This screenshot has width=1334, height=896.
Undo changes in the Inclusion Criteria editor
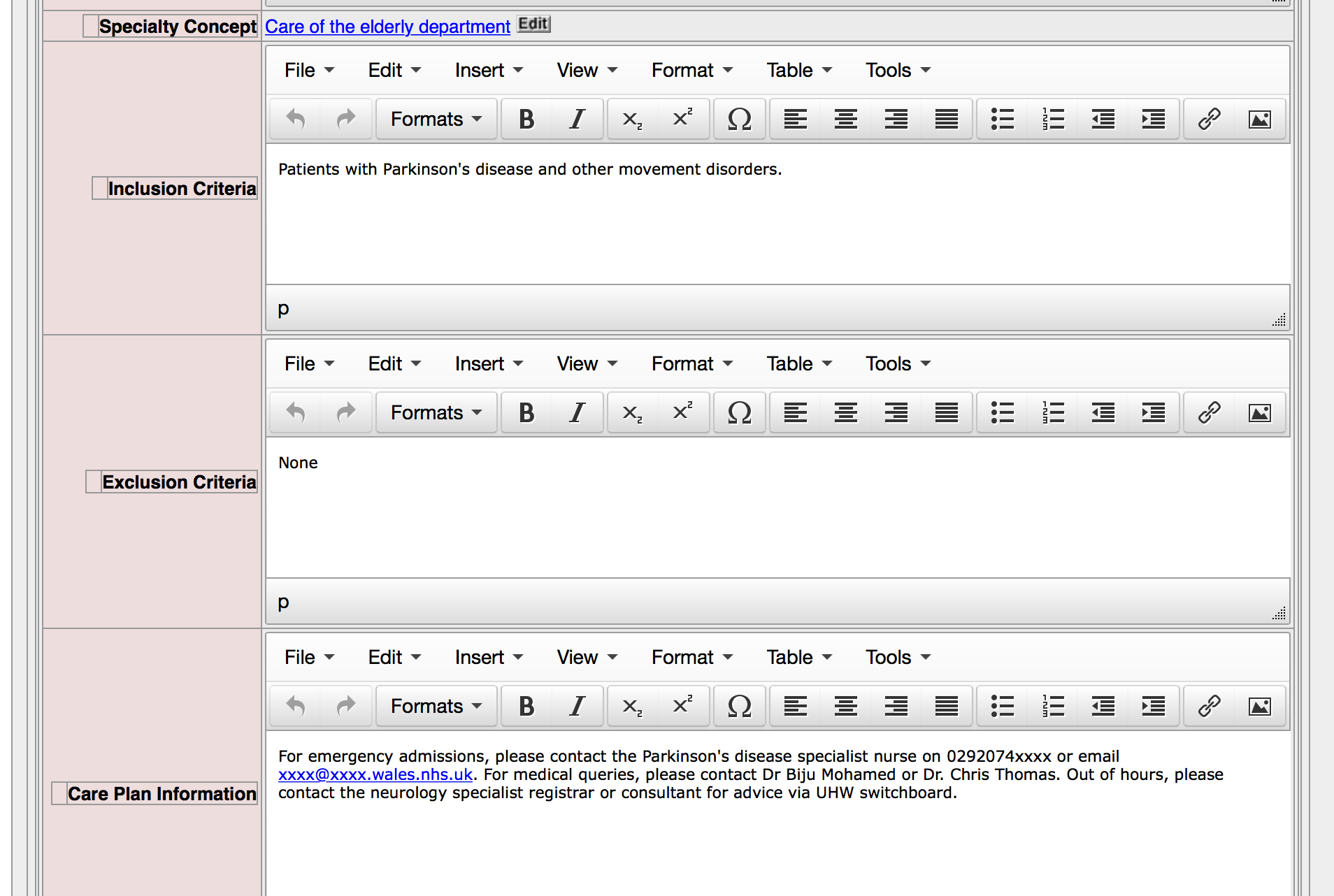pyautogui.click(x=294, y=119)
